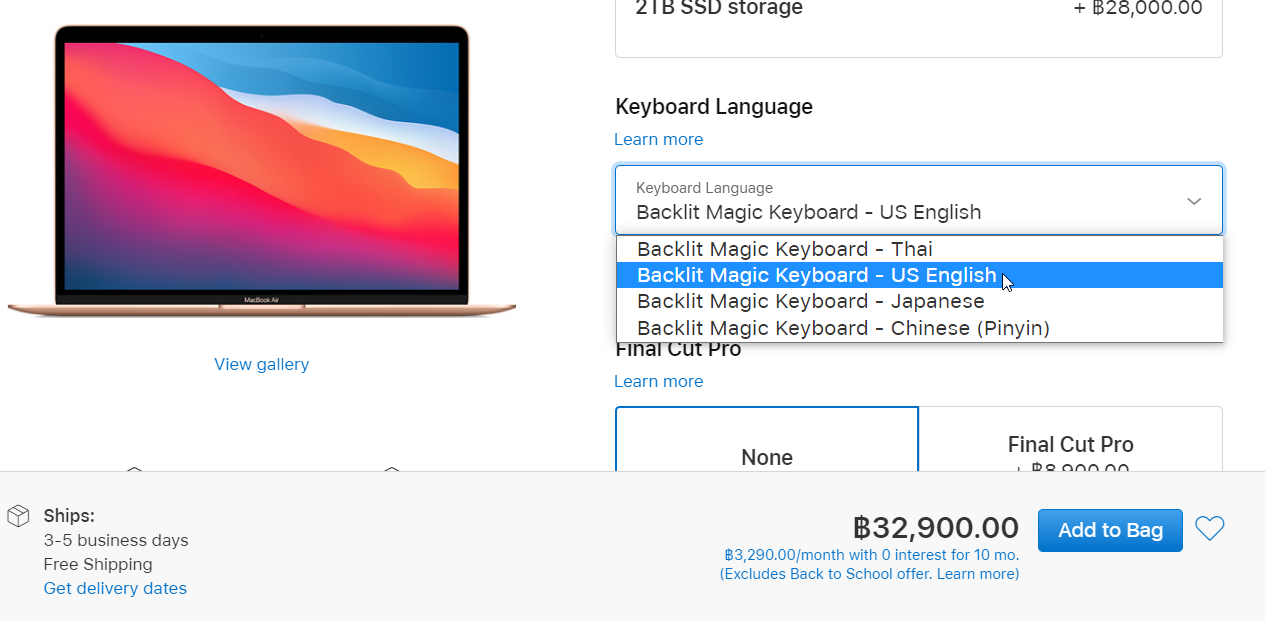Click the monthly 0 interest financing link
Image resolution: width=1265 pixels, height=621 pixels.
point(871,555)
